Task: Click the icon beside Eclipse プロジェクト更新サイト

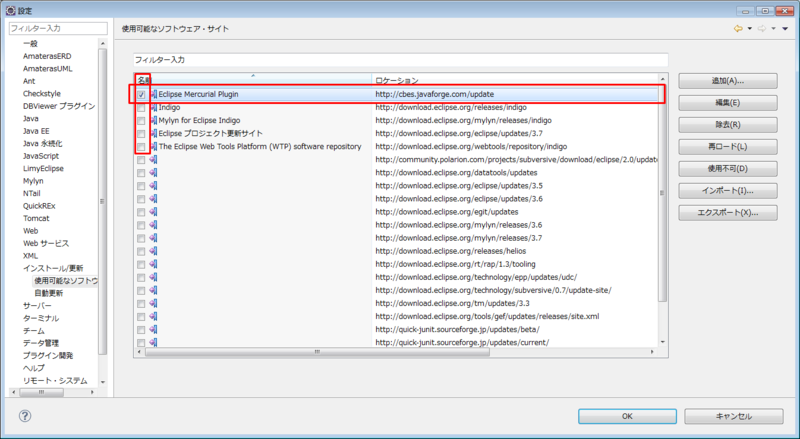Action: click(x=153, y=134)
